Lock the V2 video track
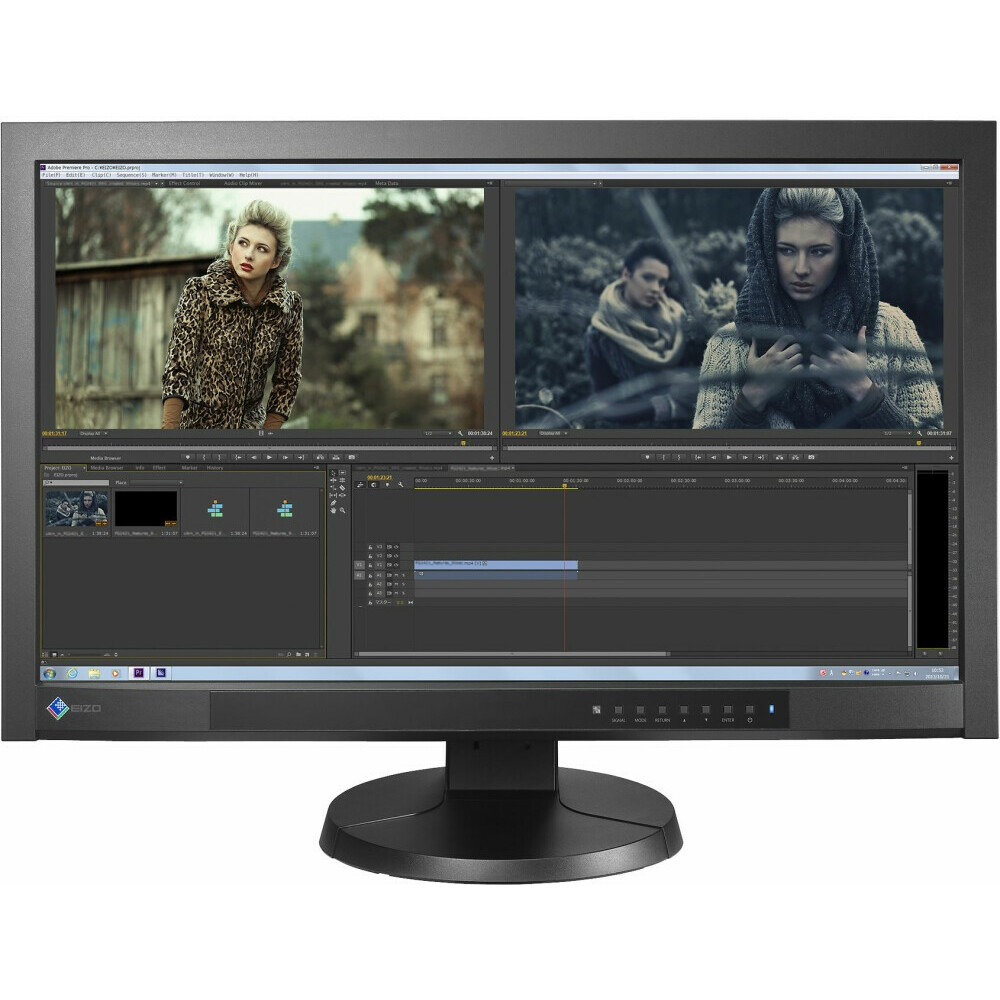The height and width of the screenshot is (1000, 1000). 370,556
